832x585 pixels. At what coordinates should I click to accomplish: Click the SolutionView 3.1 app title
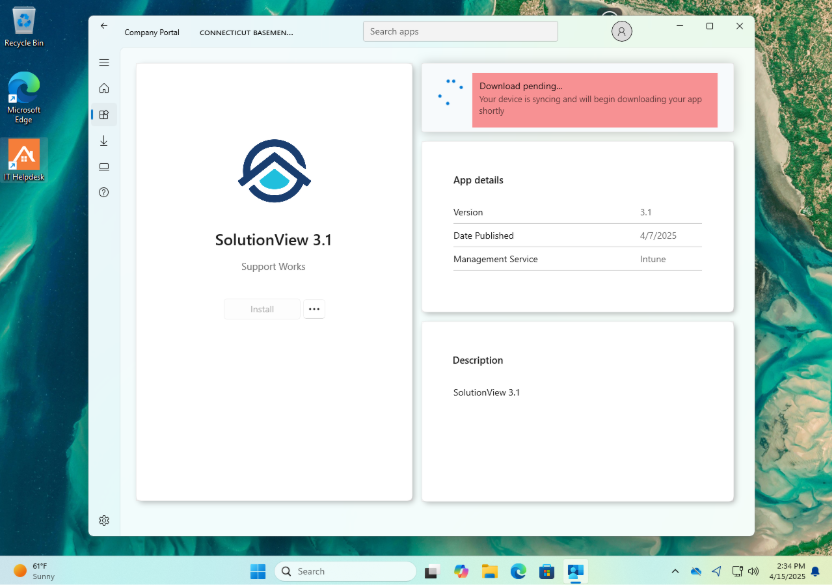[x=273, y=240]
